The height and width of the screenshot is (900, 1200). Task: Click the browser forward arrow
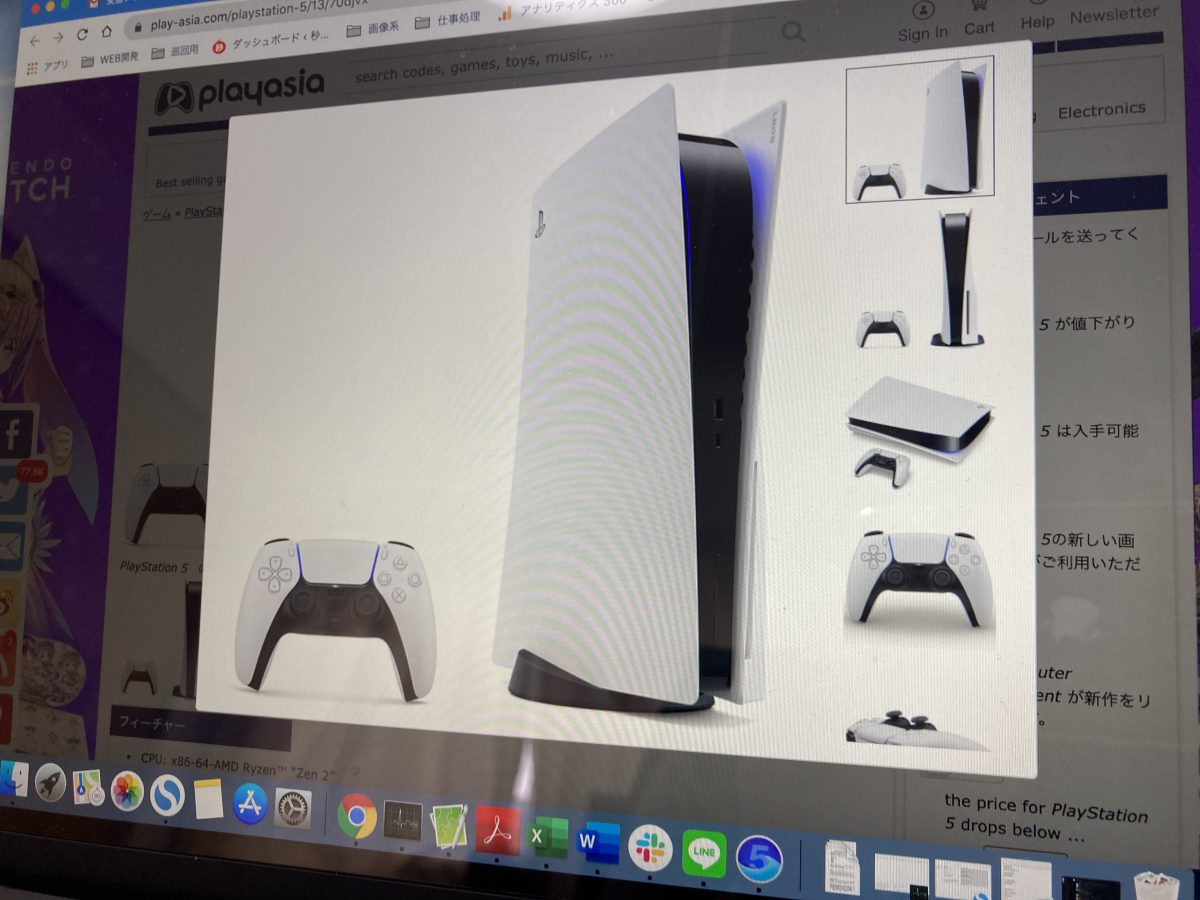[58, 37]
